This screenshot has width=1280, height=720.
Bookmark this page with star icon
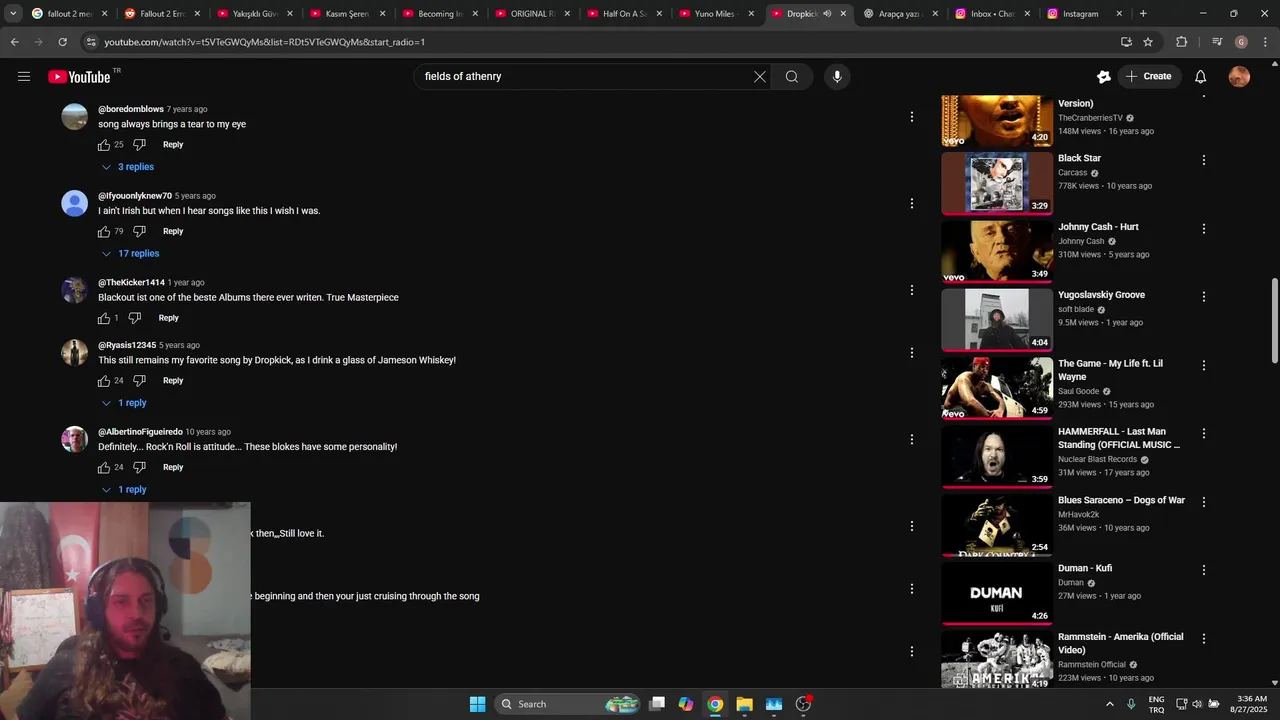[x=1148, y=42]
